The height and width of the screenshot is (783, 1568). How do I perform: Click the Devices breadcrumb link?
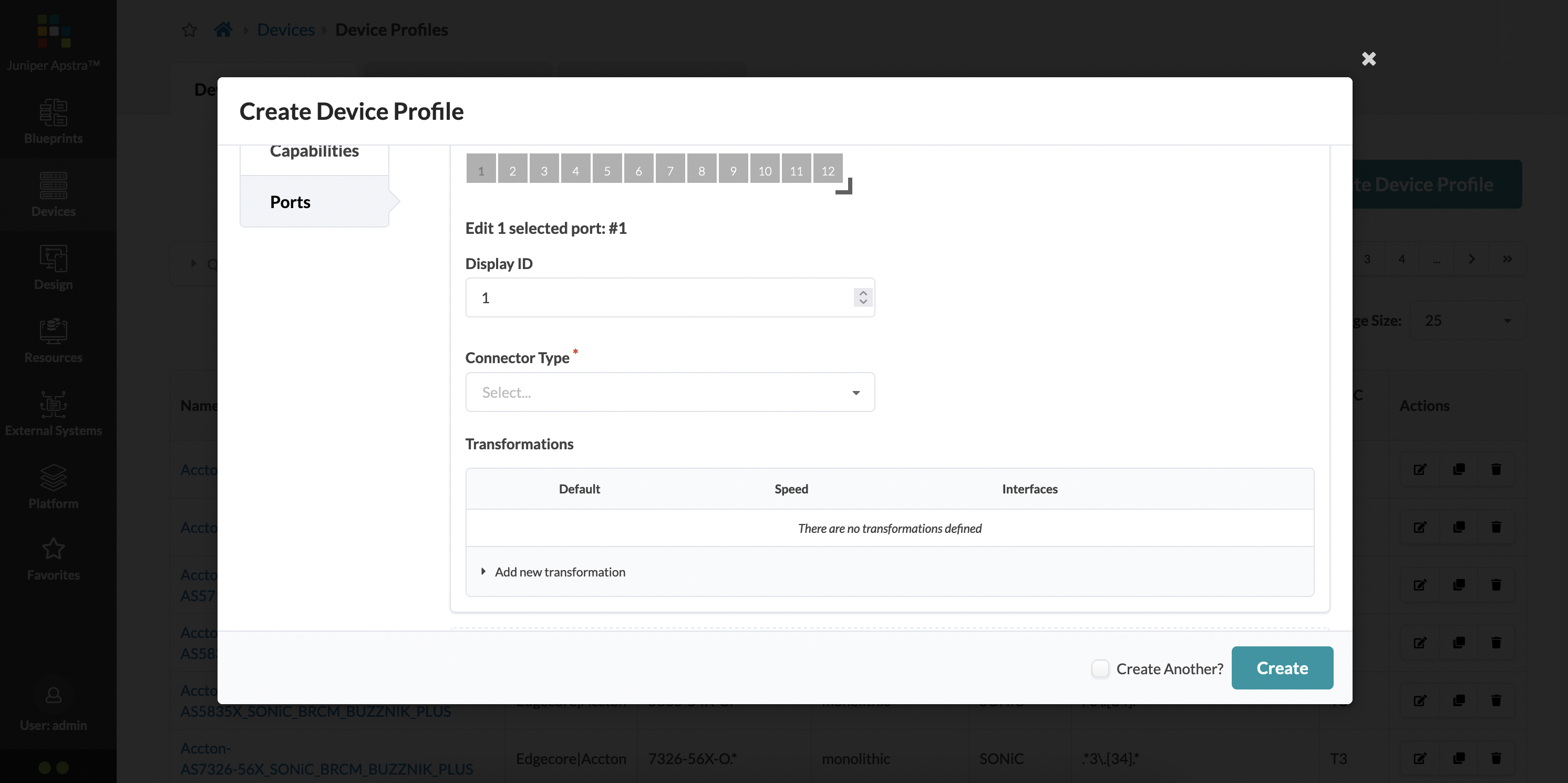tap(285, 30)
